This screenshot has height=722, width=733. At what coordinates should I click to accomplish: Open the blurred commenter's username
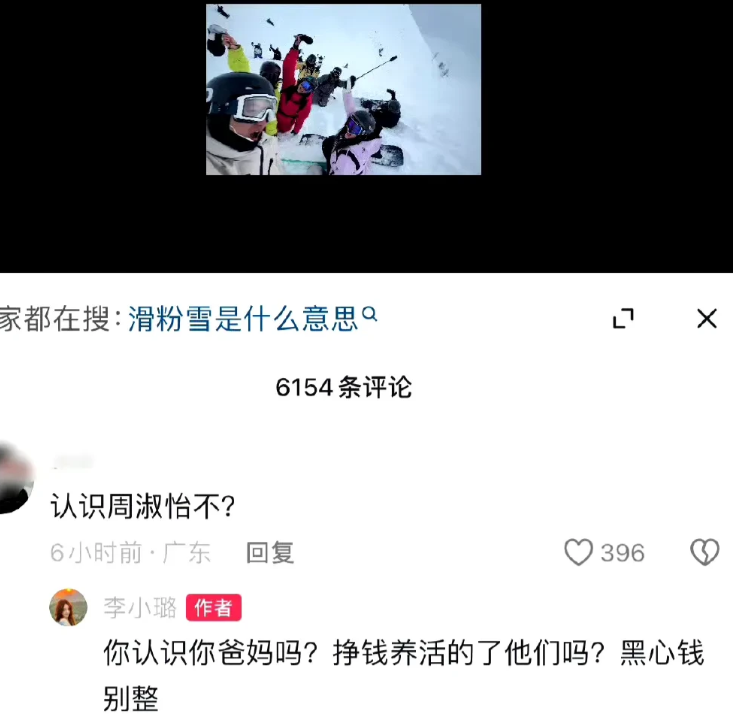(73, 461)
